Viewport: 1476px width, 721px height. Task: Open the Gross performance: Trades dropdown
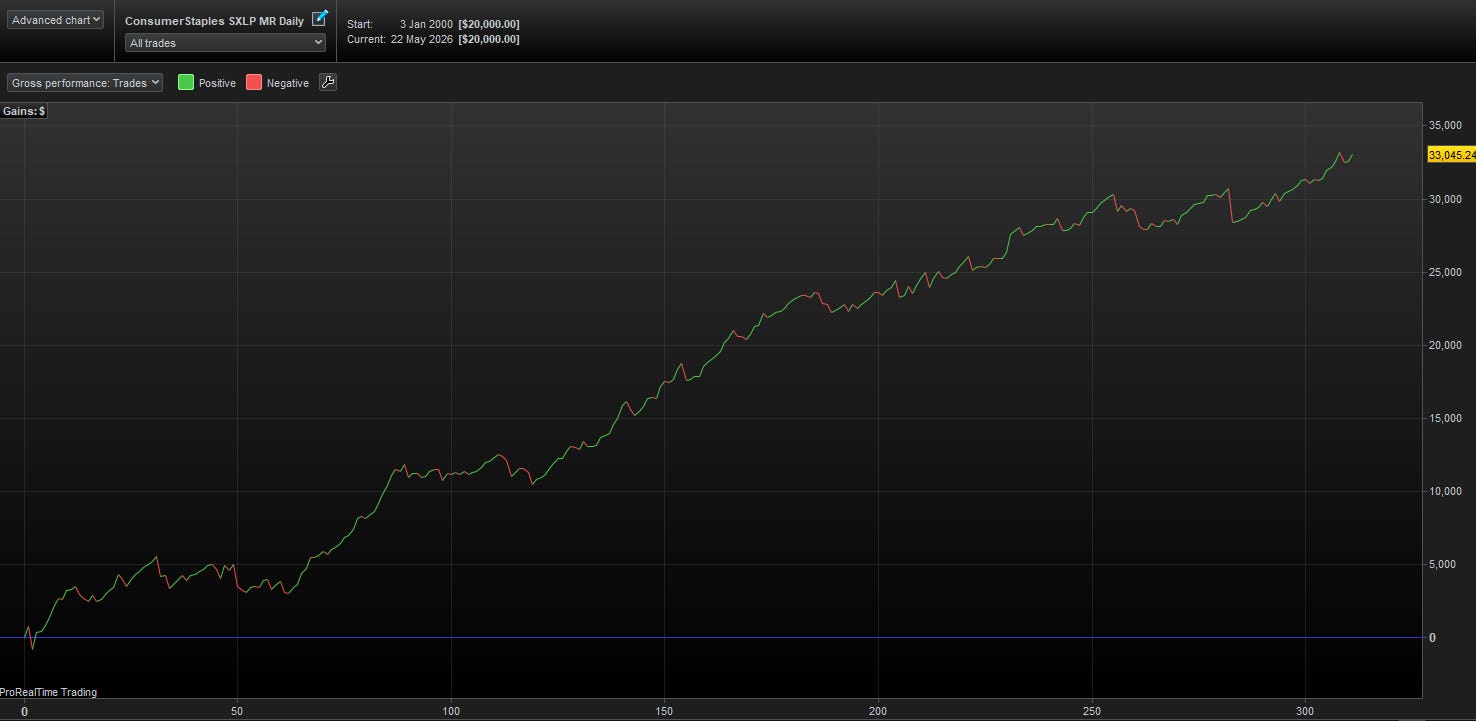(85, 83)
